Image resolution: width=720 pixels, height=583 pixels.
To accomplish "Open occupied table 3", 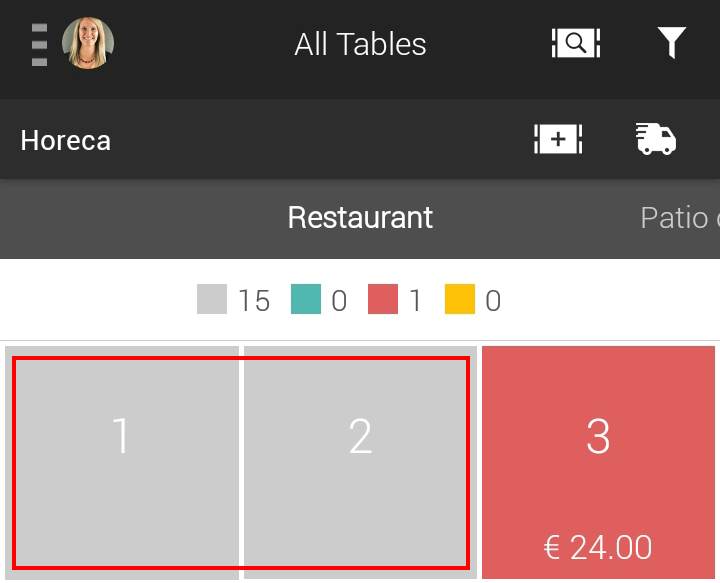I will [598, 463].
